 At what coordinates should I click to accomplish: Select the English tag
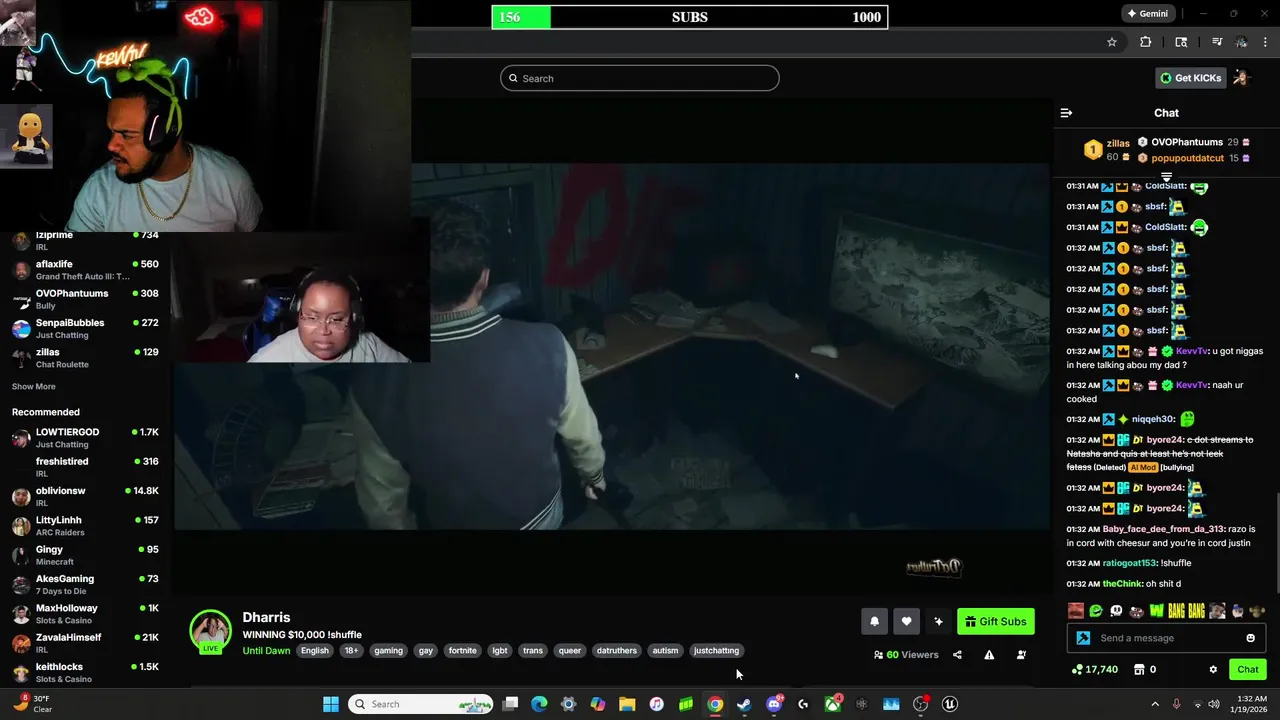[315, 651]
